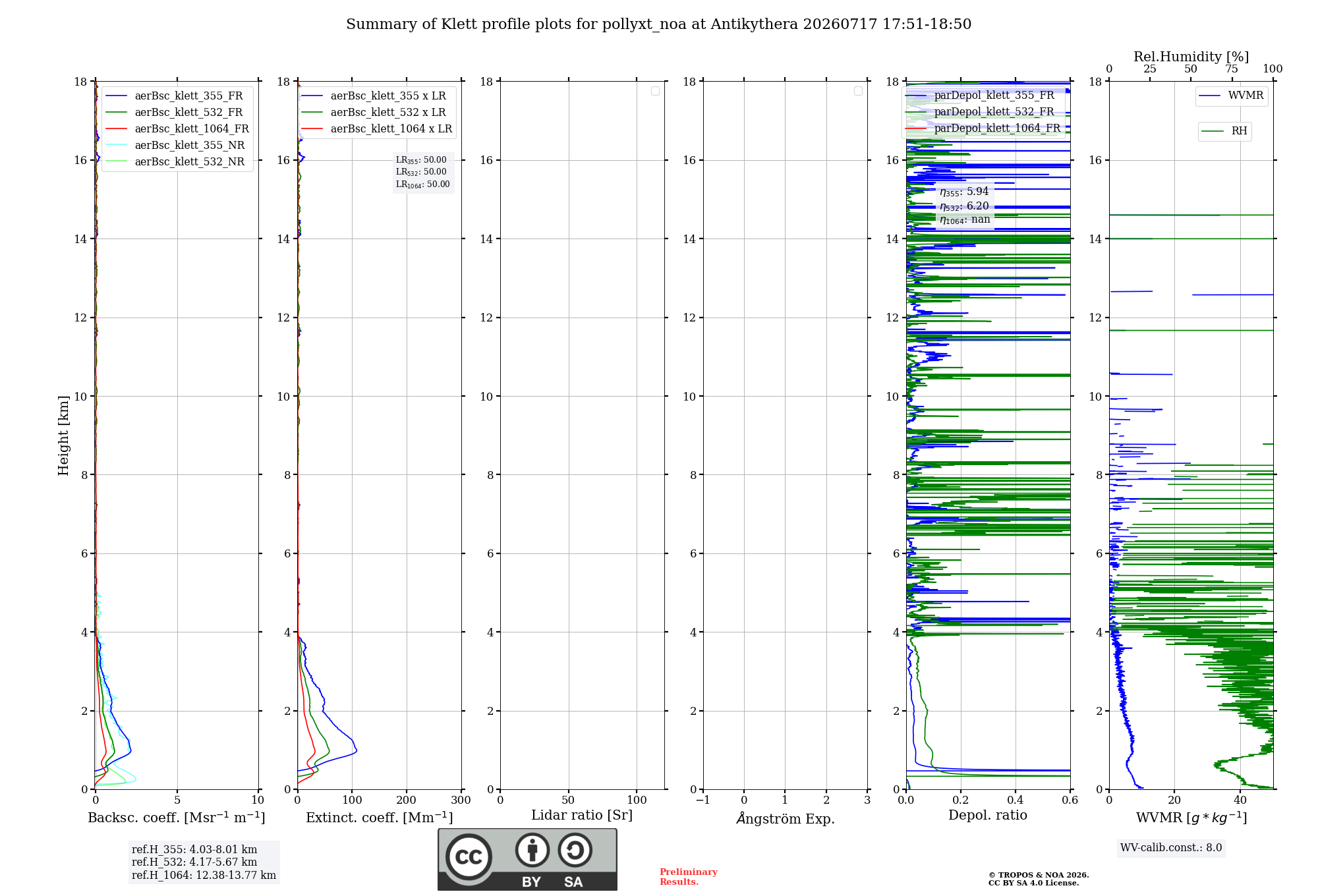This screenshot has height=896, width=1318.
Task: Click the blue line sample for aerBsc_klett_355_FR
Action: click(116, 96)
